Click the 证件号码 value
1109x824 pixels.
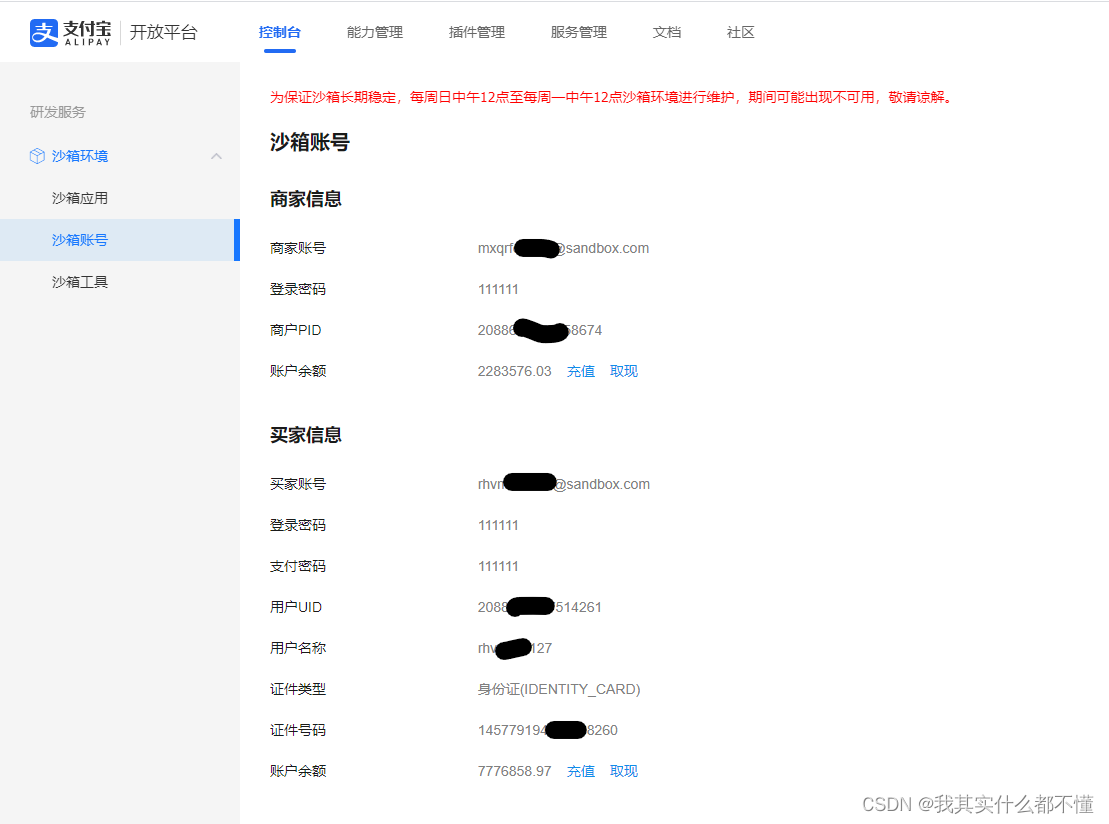click(x=547, y=730)
